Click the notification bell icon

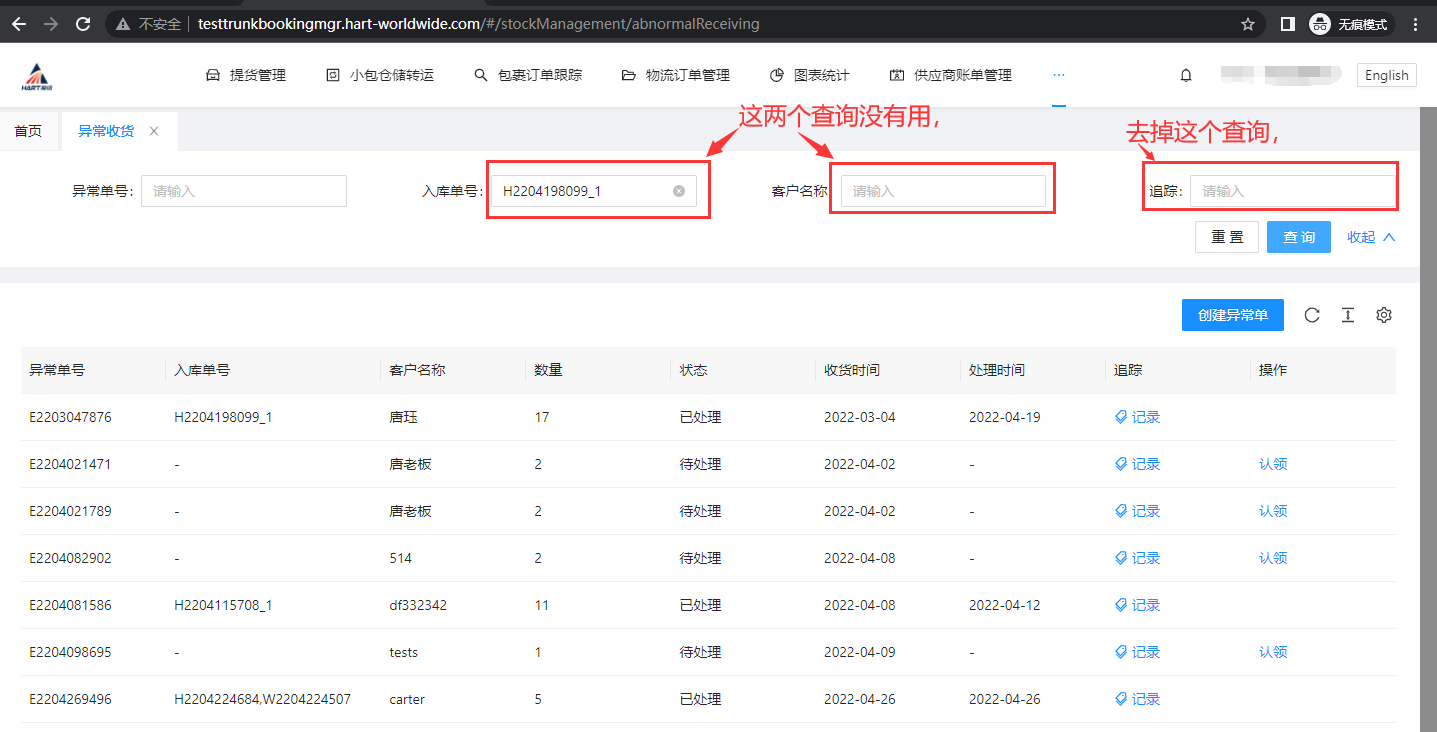[x=1186, y=75]
